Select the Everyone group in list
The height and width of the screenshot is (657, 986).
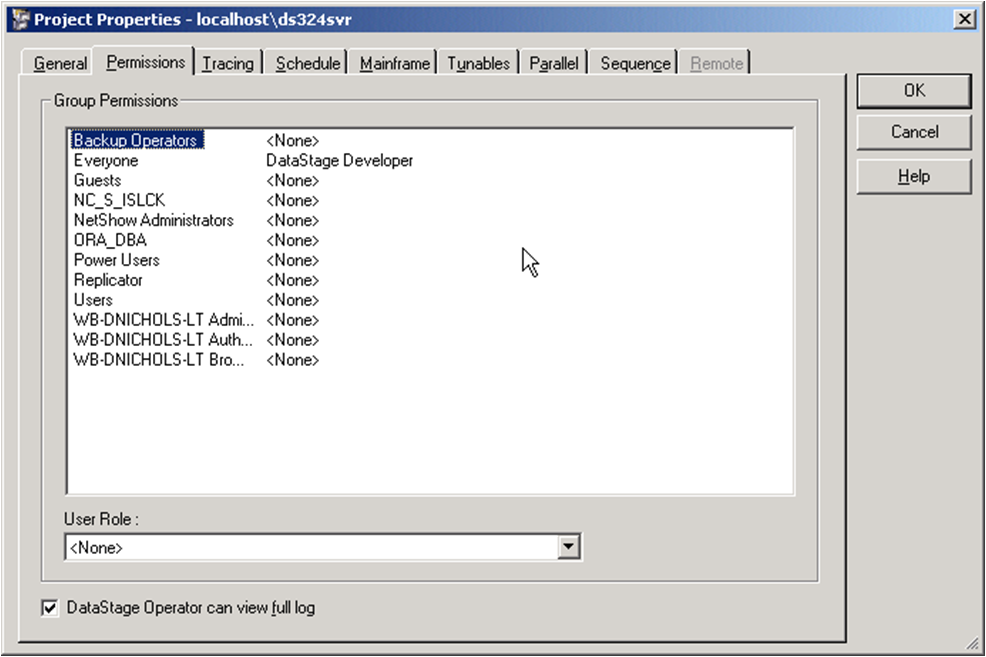(x=106, y=161)
